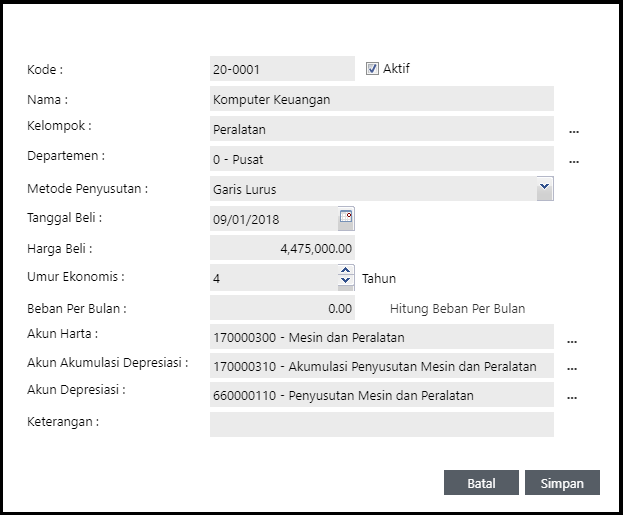Image resolution: width=623 pixels, height=515 pixels.
Task: Decrease Umur Ekonomis with down arrow
Action: 346,282
